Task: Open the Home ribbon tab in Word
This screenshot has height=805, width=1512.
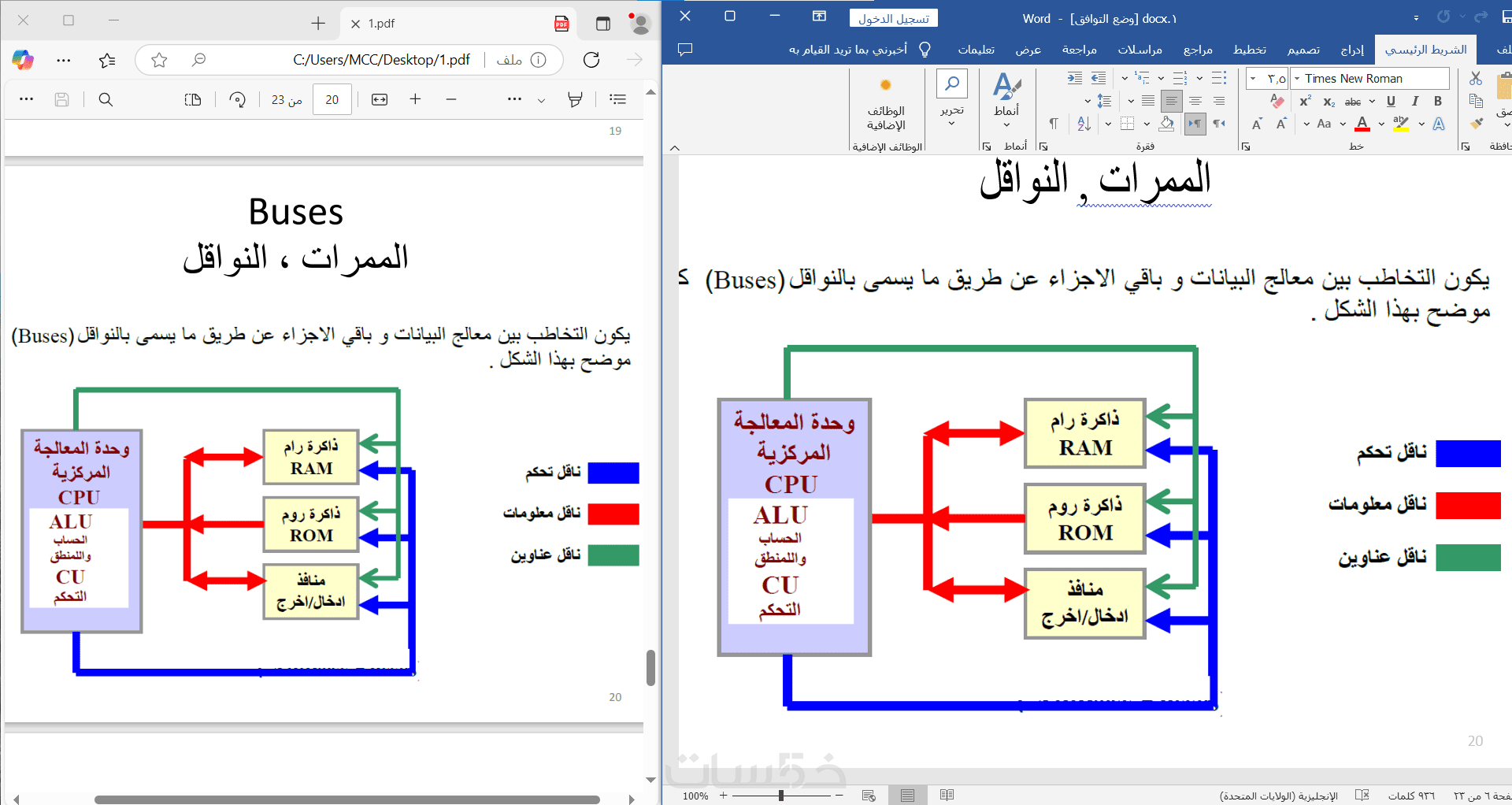Action: pyautogui.click(x=1425, y=50)
